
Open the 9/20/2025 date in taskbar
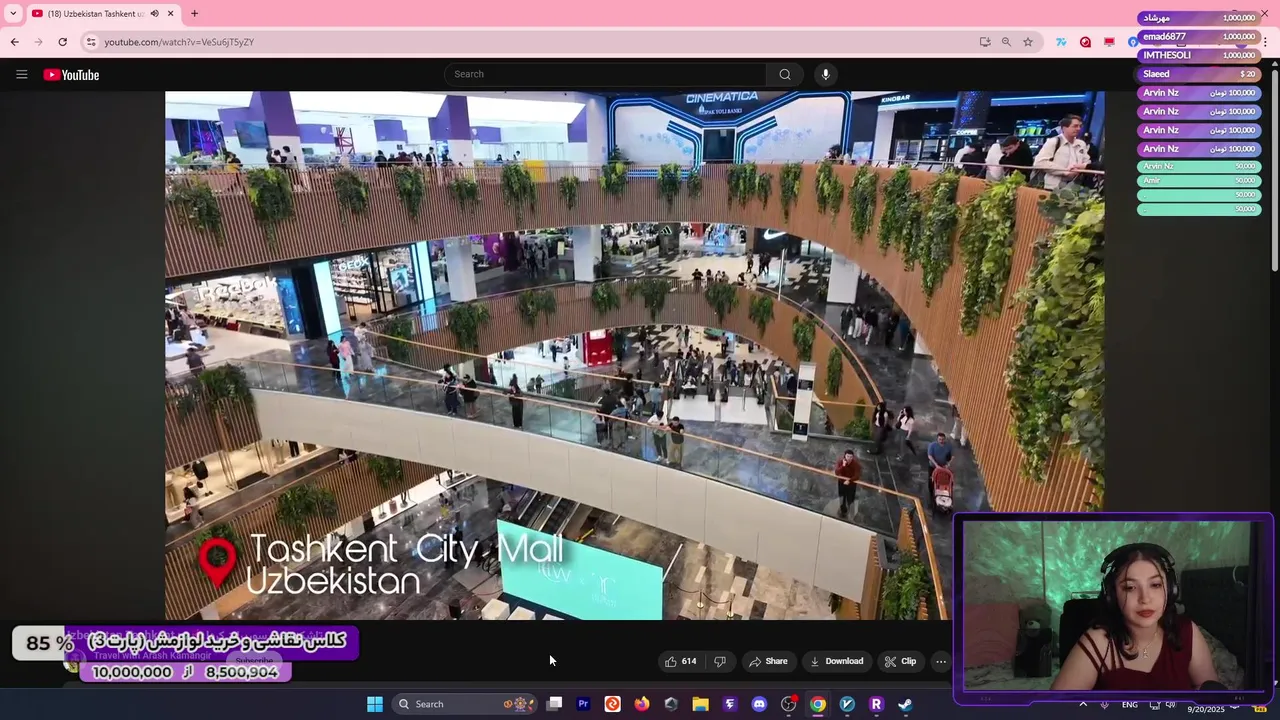tap(1206, 709)
